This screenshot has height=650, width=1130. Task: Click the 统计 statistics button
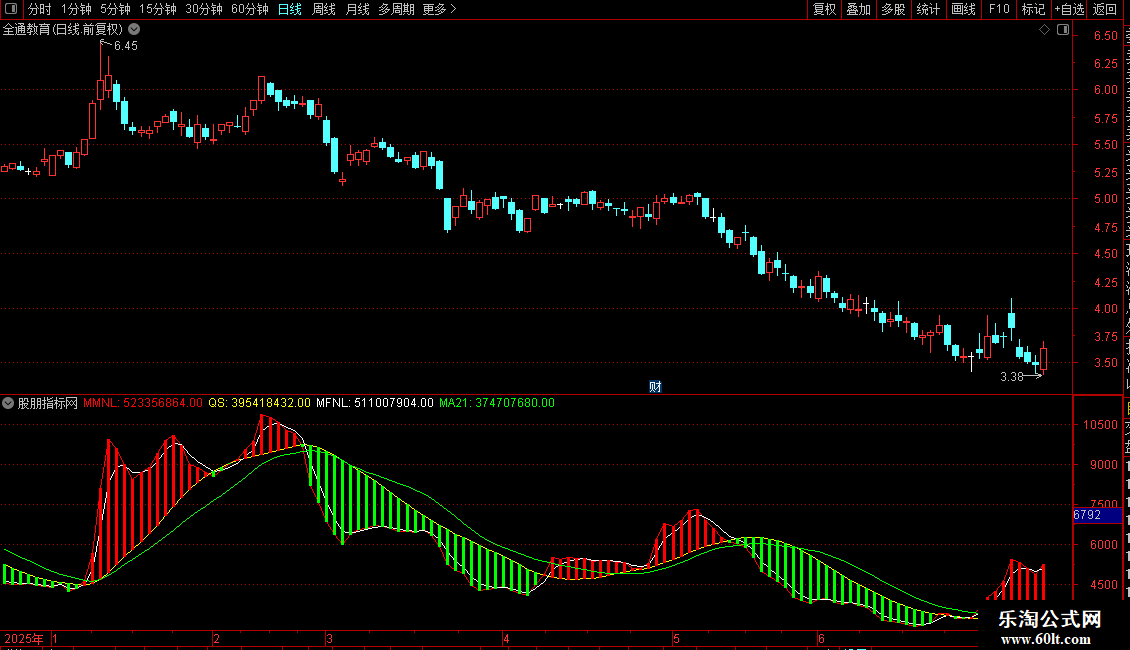927,9
